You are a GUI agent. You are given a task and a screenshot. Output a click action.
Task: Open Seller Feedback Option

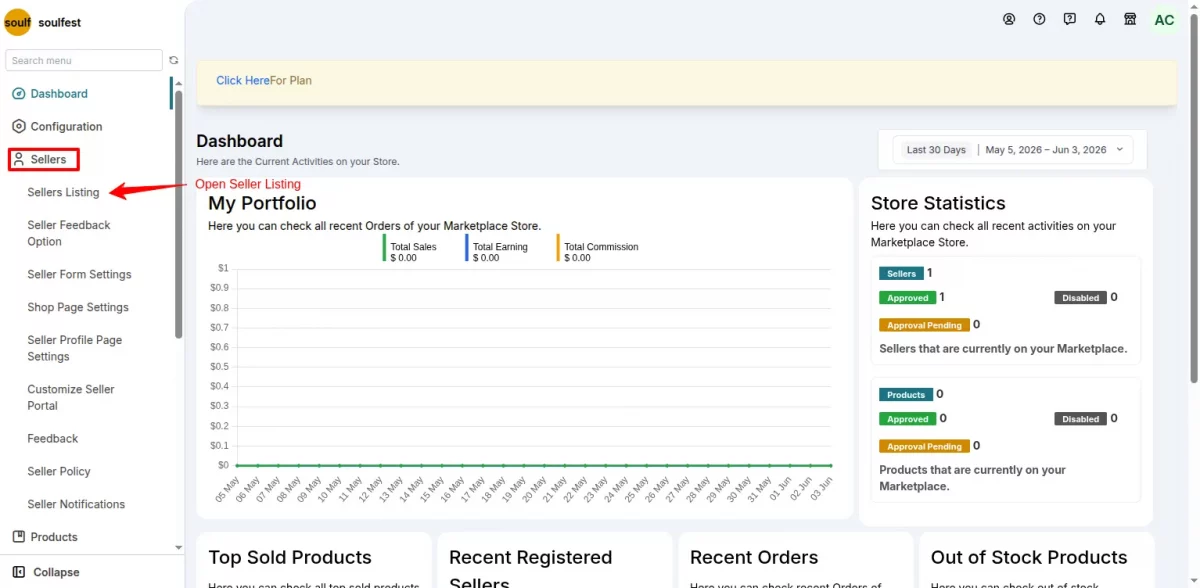pyautogui.click(x=69, y=233)
